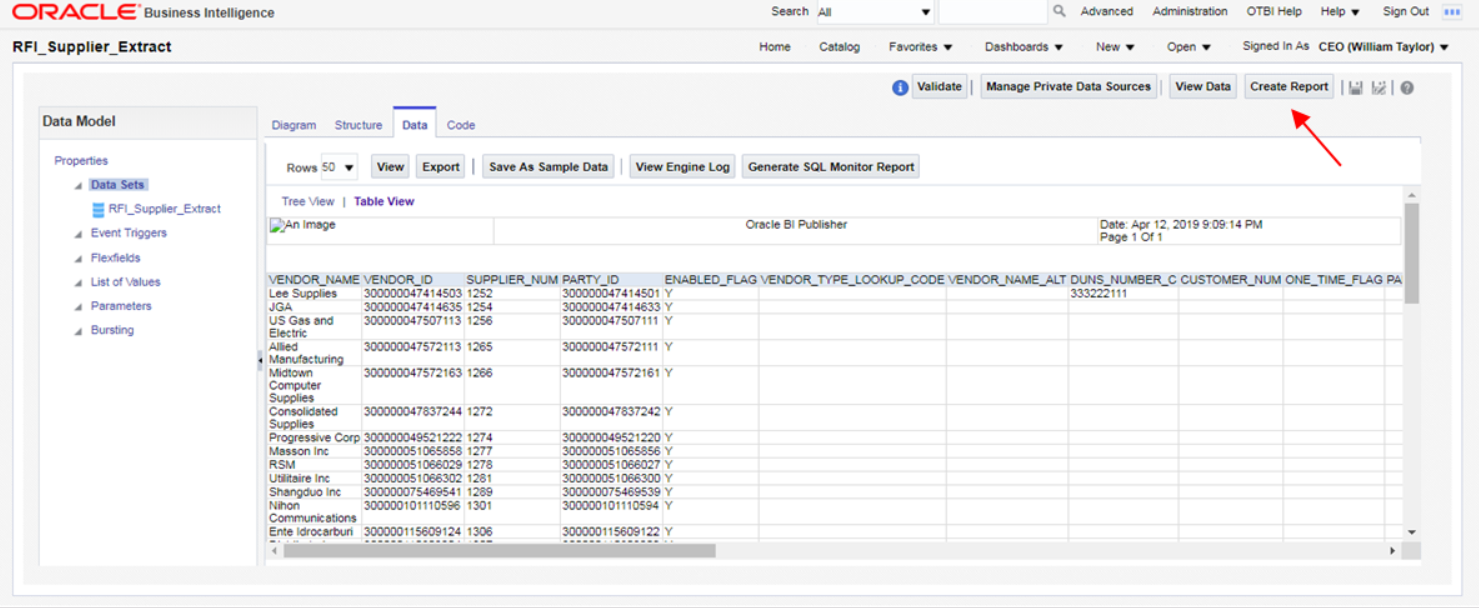Click the down arrow on the vertical scrollbar

(x=1410, y=532)
